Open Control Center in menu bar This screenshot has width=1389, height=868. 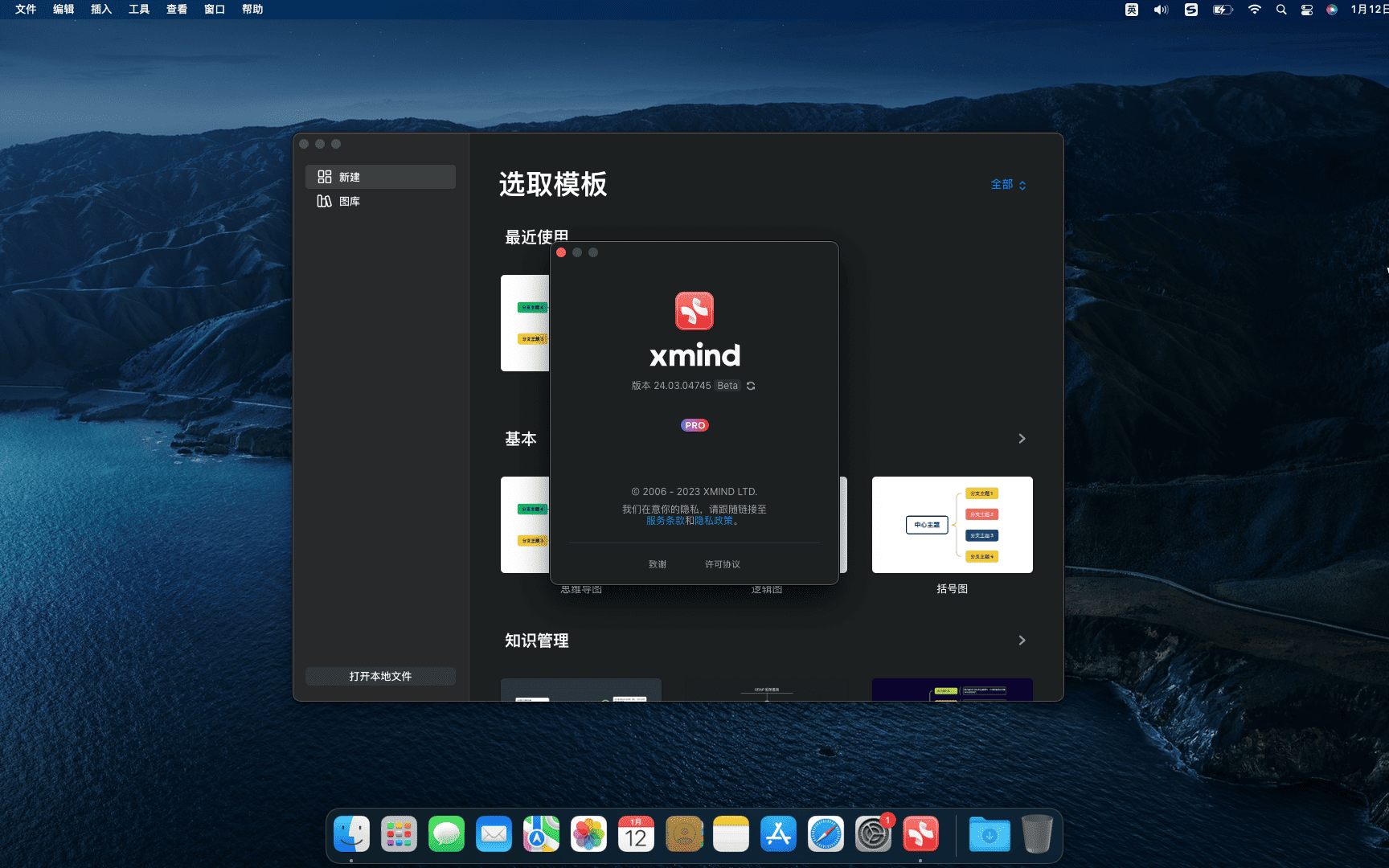click(1307, 10)
